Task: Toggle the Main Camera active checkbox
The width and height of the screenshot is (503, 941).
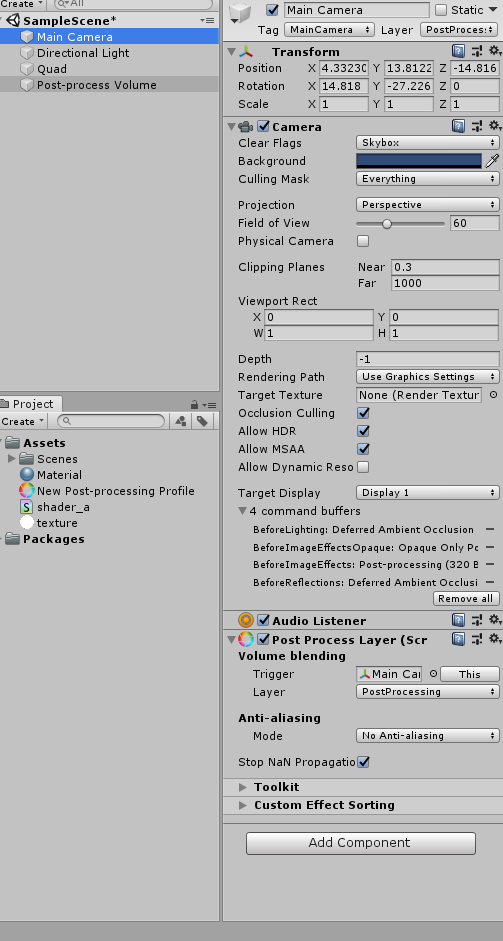Action: 273,10
